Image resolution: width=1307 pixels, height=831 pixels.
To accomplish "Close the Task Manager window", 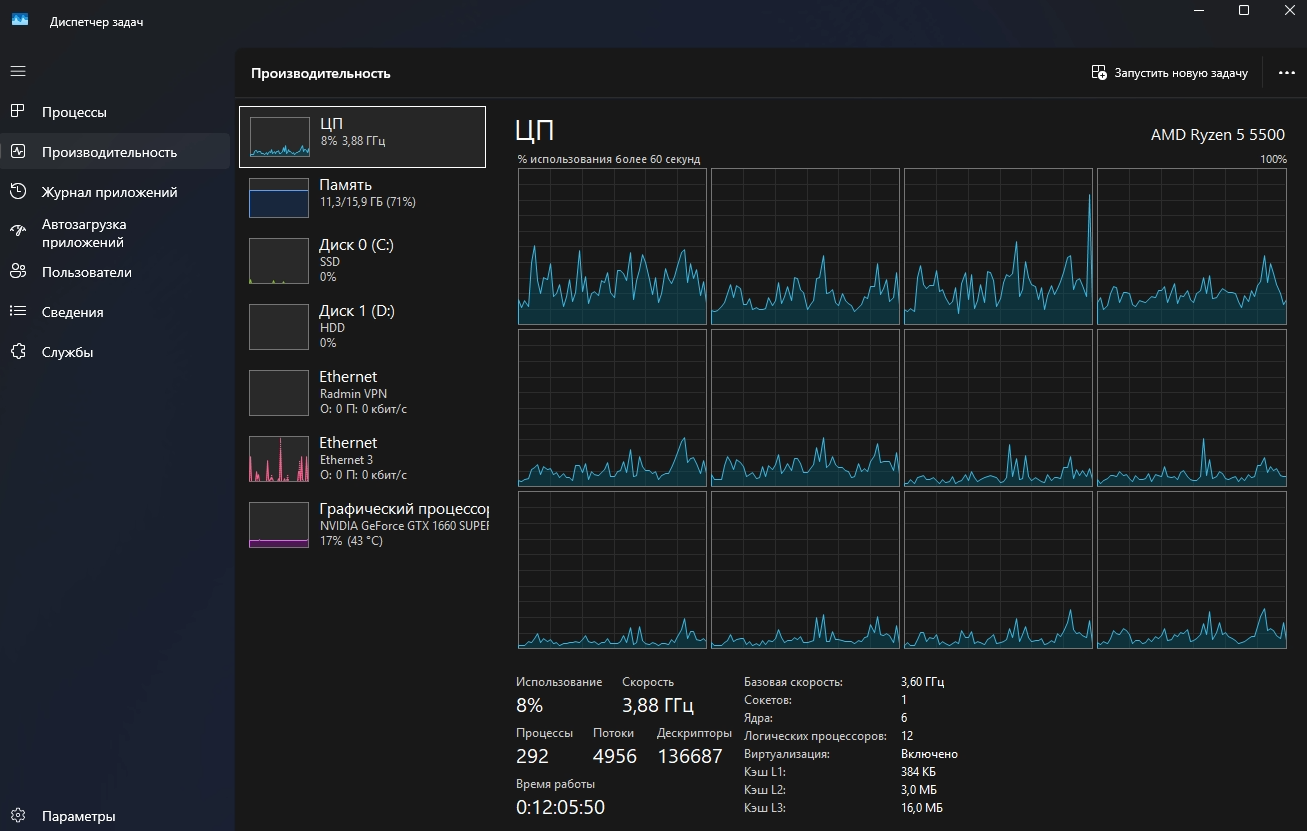I will [x=1288, y=10].
